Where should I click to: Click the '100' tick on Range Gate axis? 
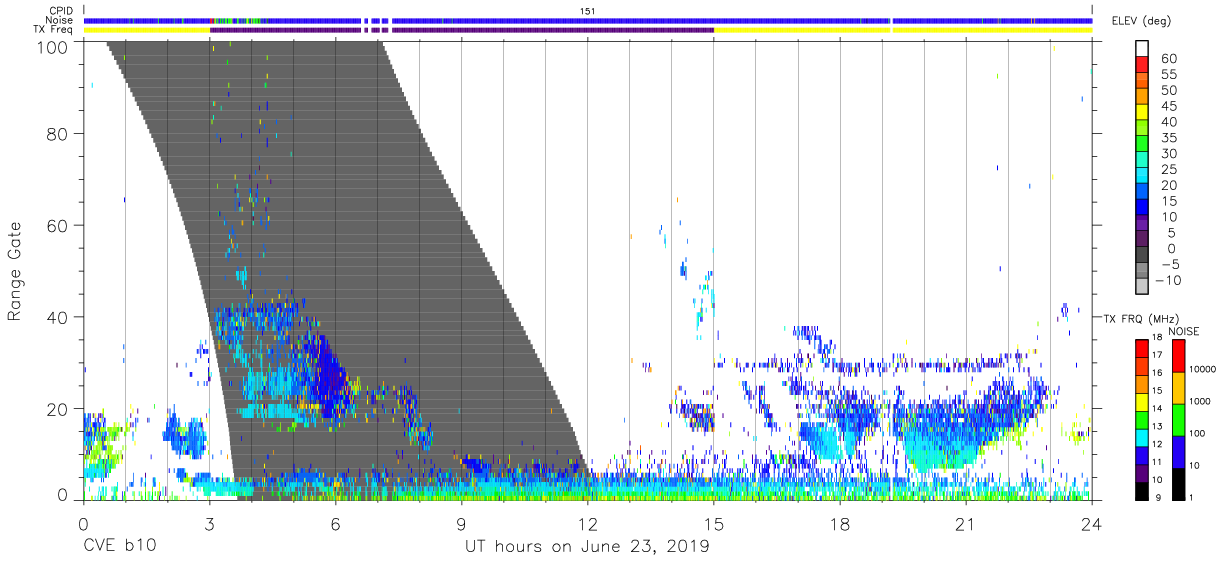point(51,46)
